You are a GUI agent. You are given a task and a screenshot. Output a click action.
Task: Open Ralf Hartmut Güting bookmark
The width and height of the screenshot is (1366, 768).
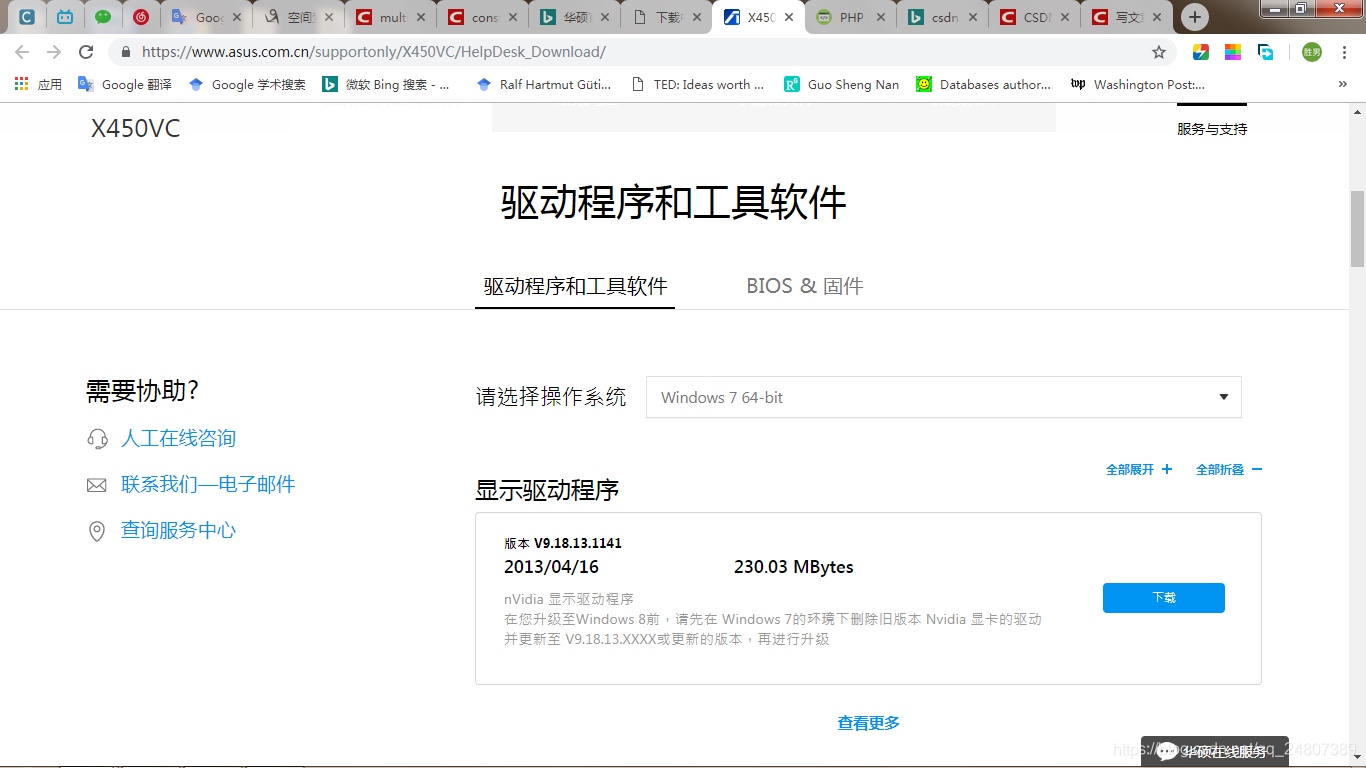click(x=544, y=85)
